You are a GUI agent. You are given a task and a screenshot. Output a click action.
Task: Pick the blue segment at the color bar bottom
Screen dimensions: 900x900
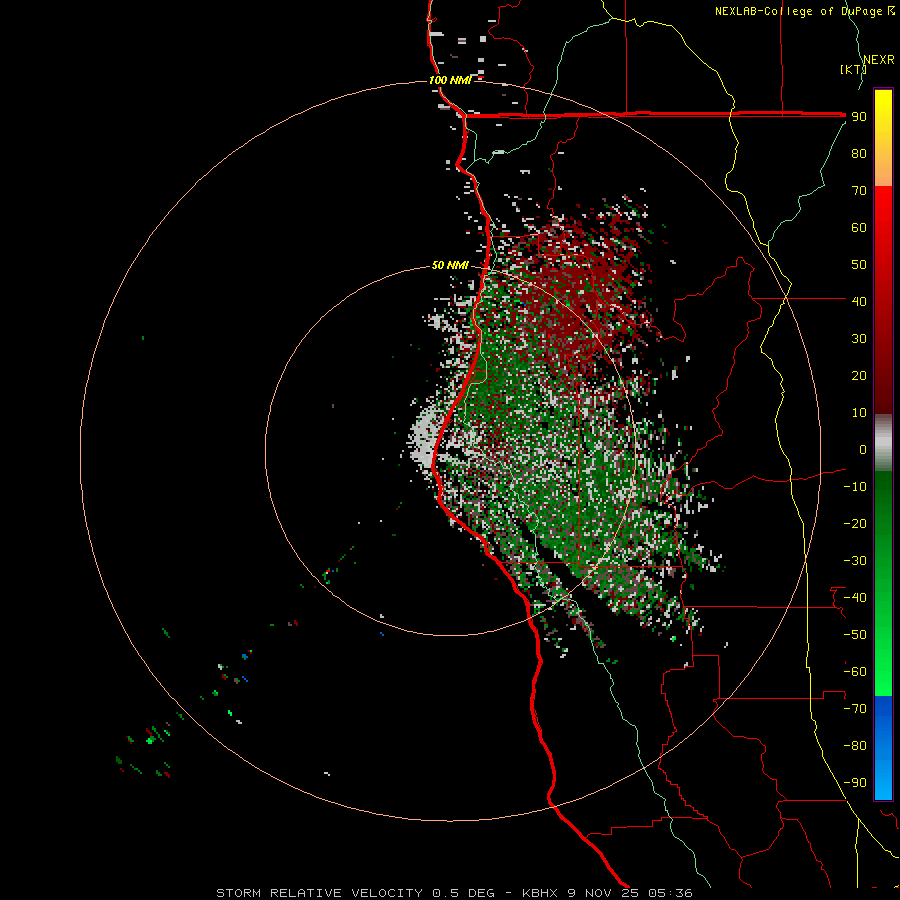tap(883, 748)
